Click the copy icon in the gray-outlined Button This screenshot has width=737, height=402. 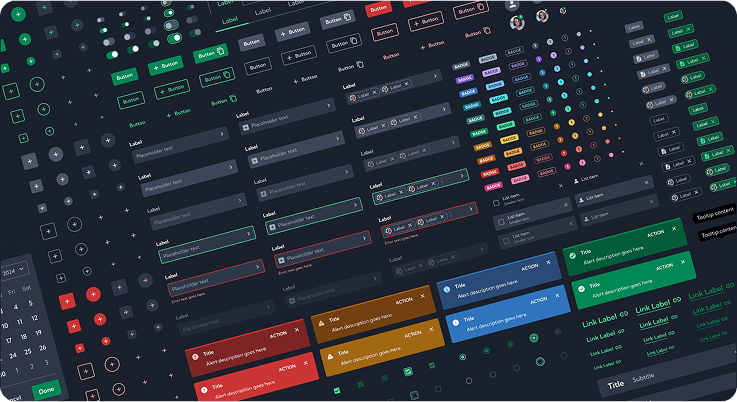pyautogui.click(x=354, y=41)
